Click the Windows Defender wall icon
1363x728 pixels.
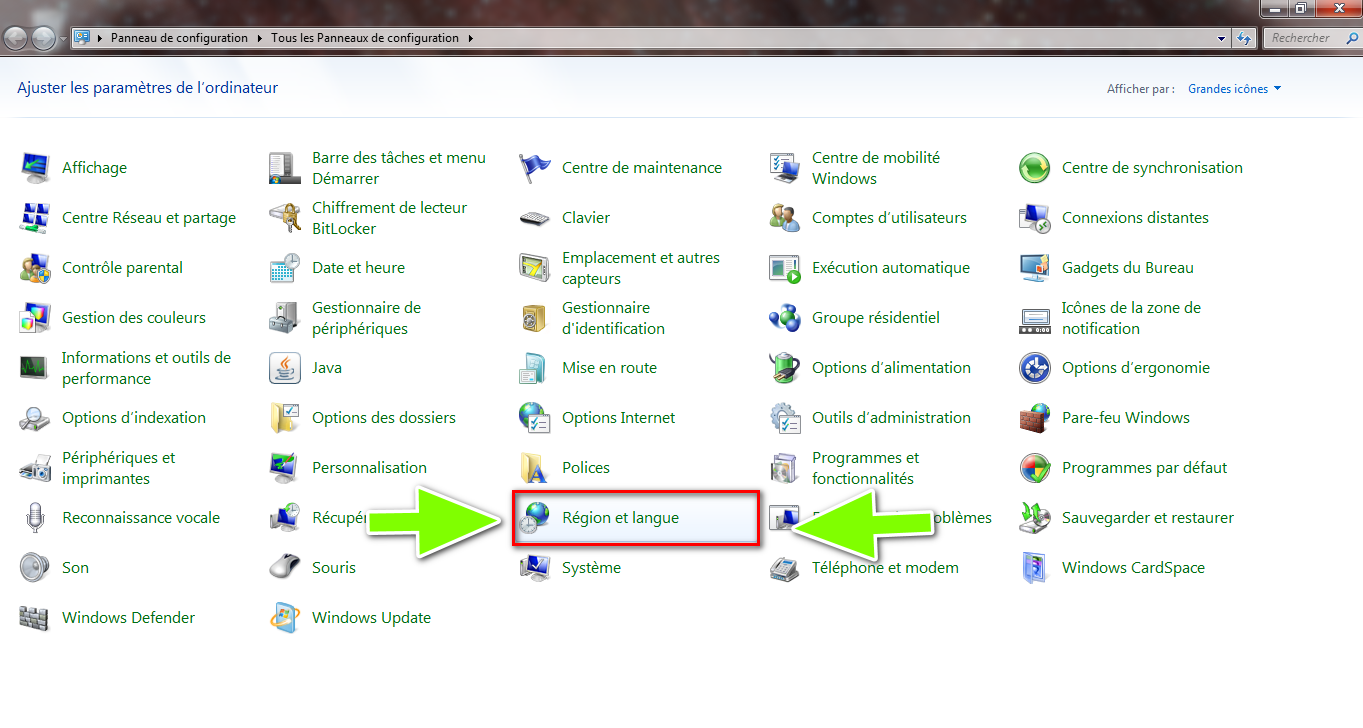click(35, 618)
